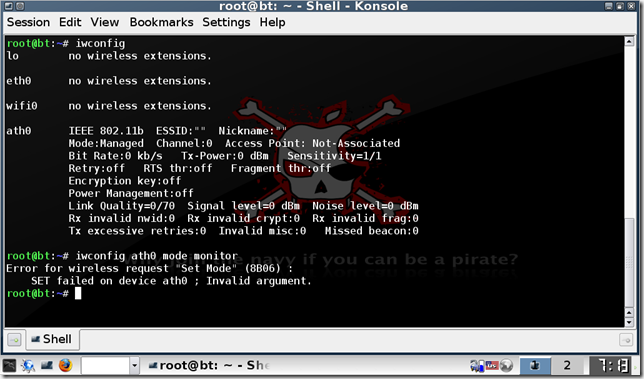Maximize the Konsole window
The width and height of the screenshot is (644, 379).
[620, 6]
